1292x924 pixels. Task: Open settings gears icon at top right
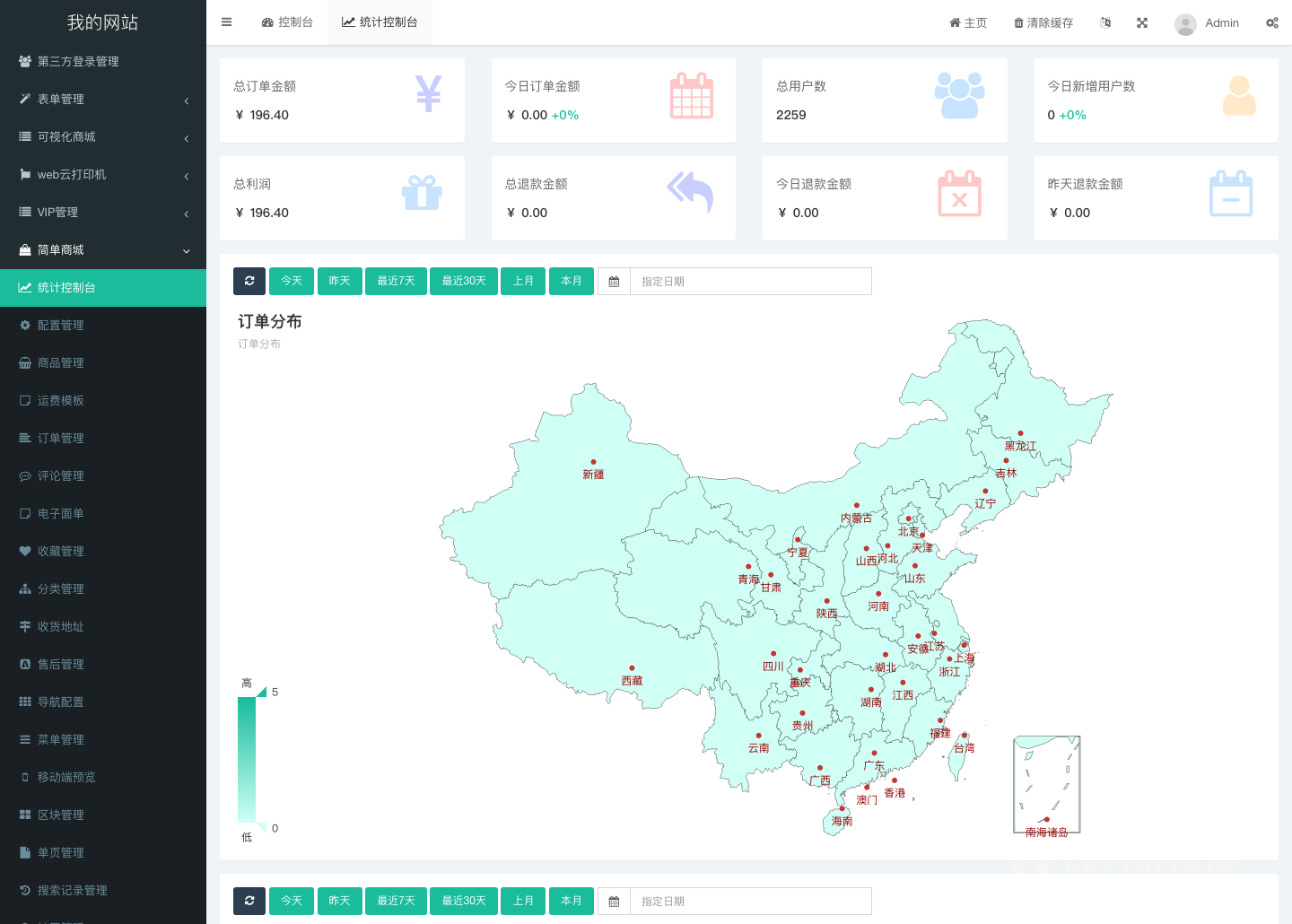pyautogui.click(x=1271, y=22)
